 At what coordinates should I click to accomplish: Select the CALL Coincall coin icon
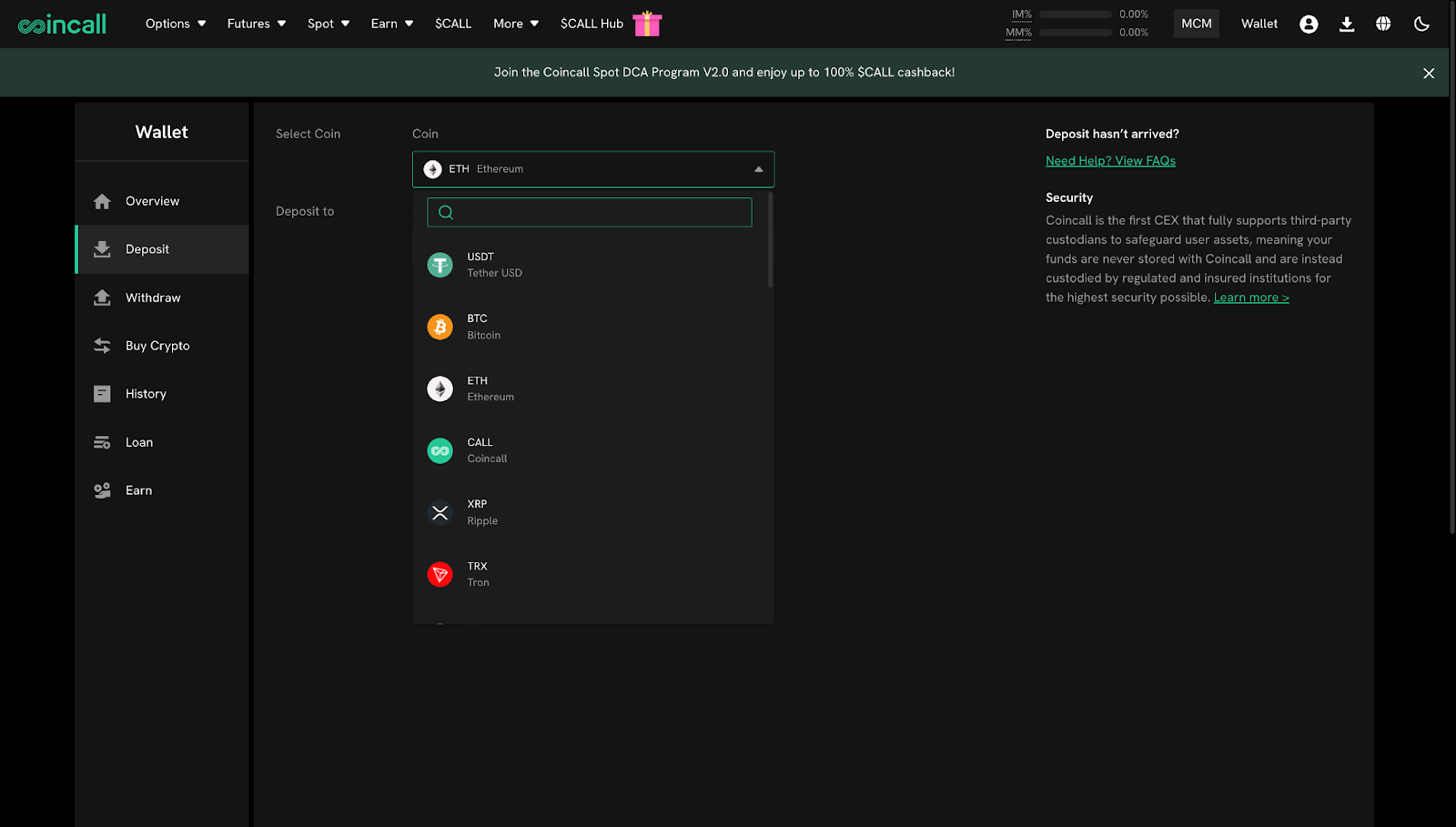pyautogui.click(x=440, y=450)
